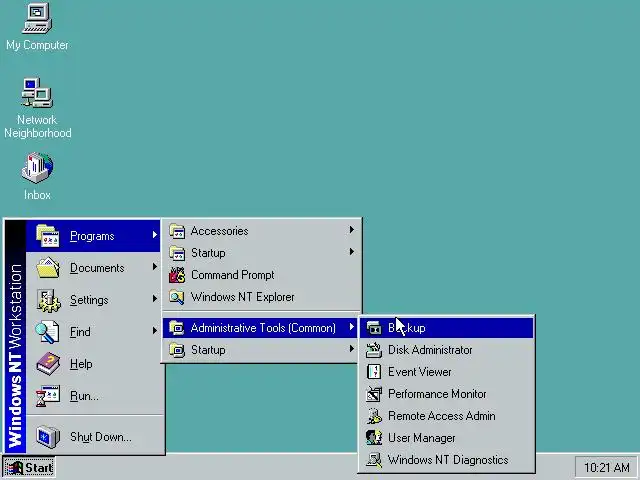This screenshot has width=640, height=480.
Task: Click the Find magnifier icon in Start menu
Action: pos(47,332)
